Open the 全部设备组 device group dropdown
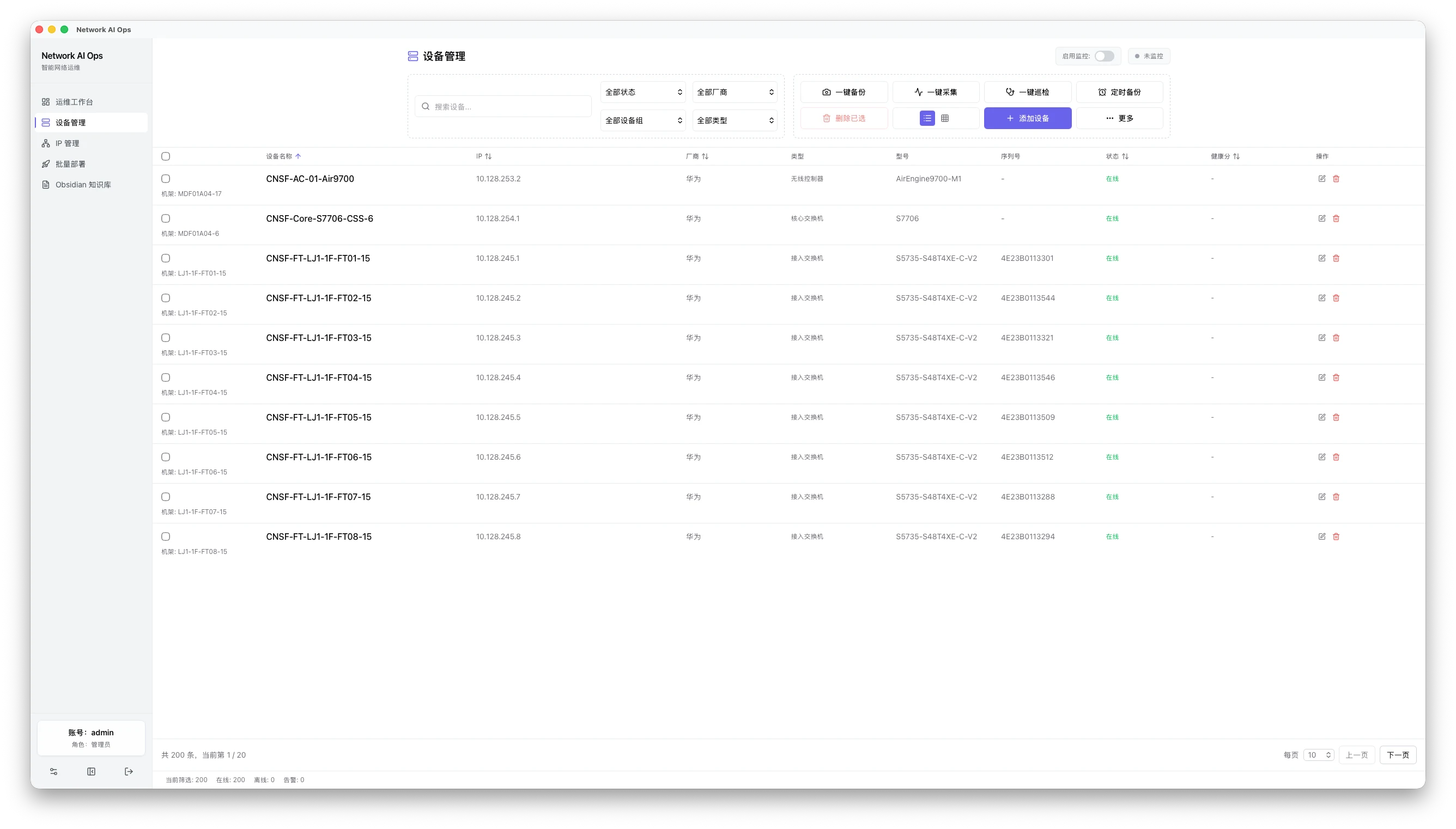 coord(643,121)
